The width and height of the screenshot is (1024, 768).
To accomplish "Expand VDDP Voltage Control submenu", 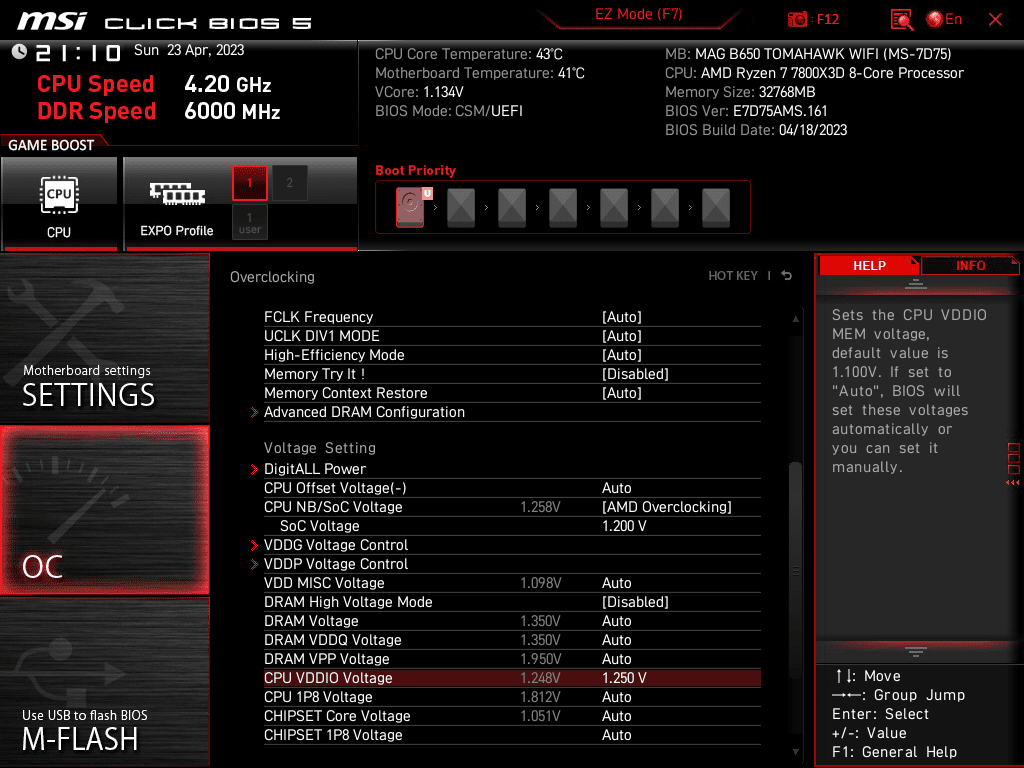I will click(x=512, y=564).
